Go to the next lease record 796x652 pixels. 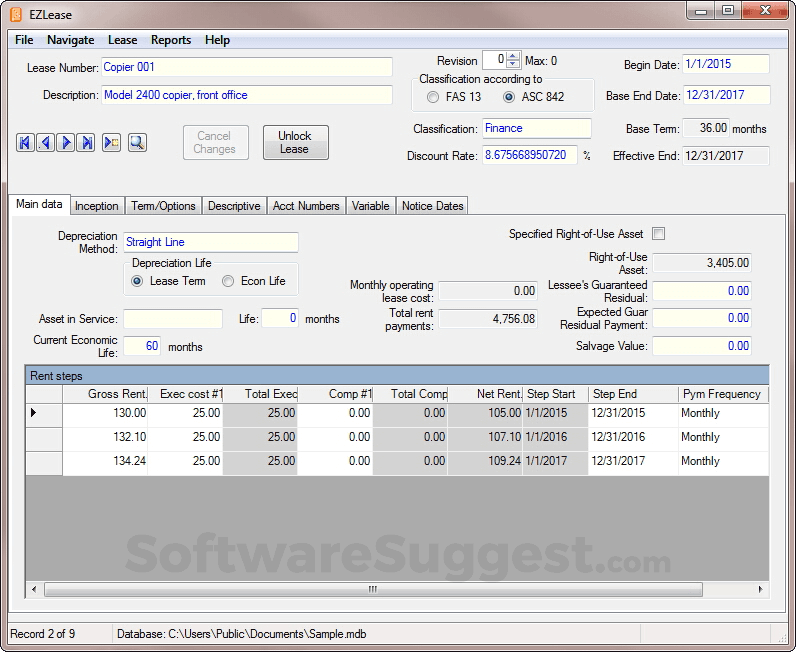67,143
